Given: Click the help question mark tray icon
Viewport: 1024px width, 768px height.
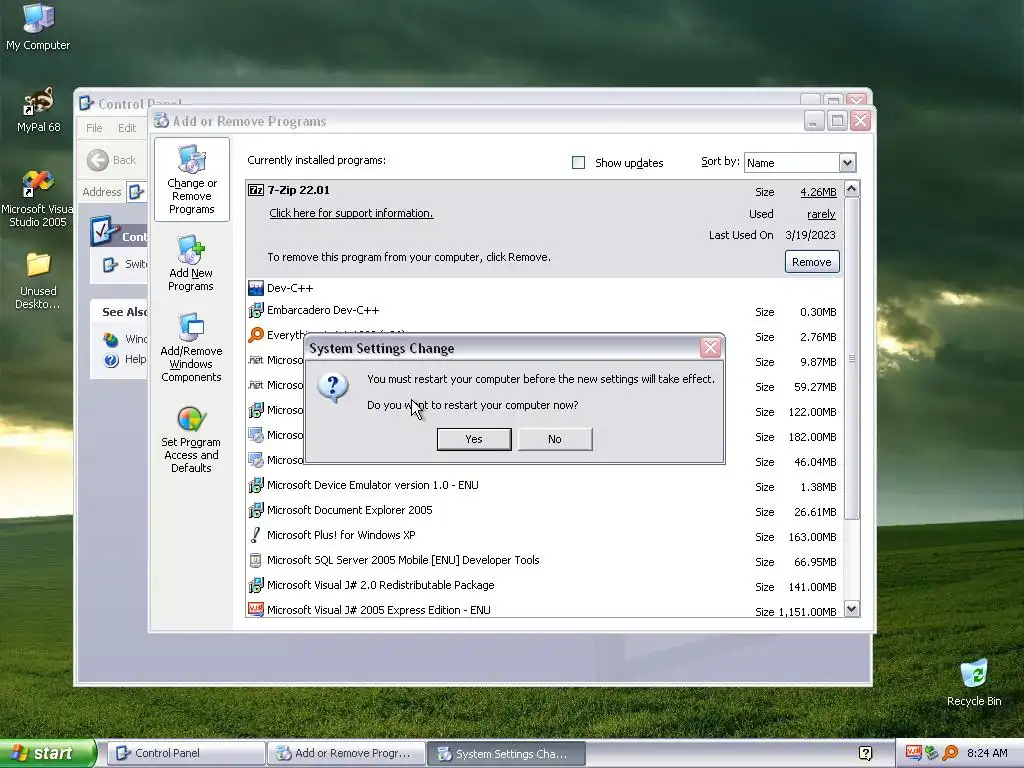Looking at the screenshot, I should click(x=865, y=753).
